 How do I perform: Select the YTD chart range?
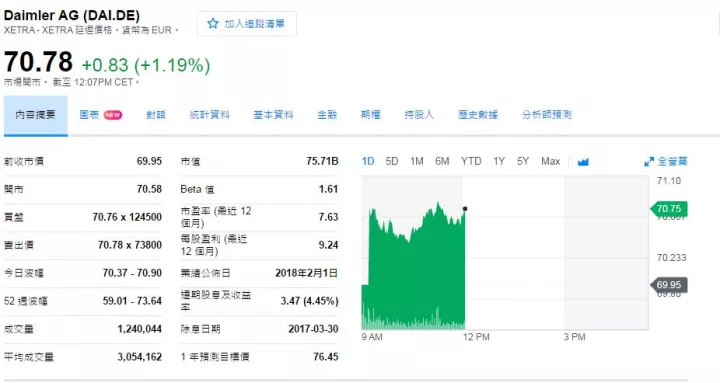click(x=471, y=161)
